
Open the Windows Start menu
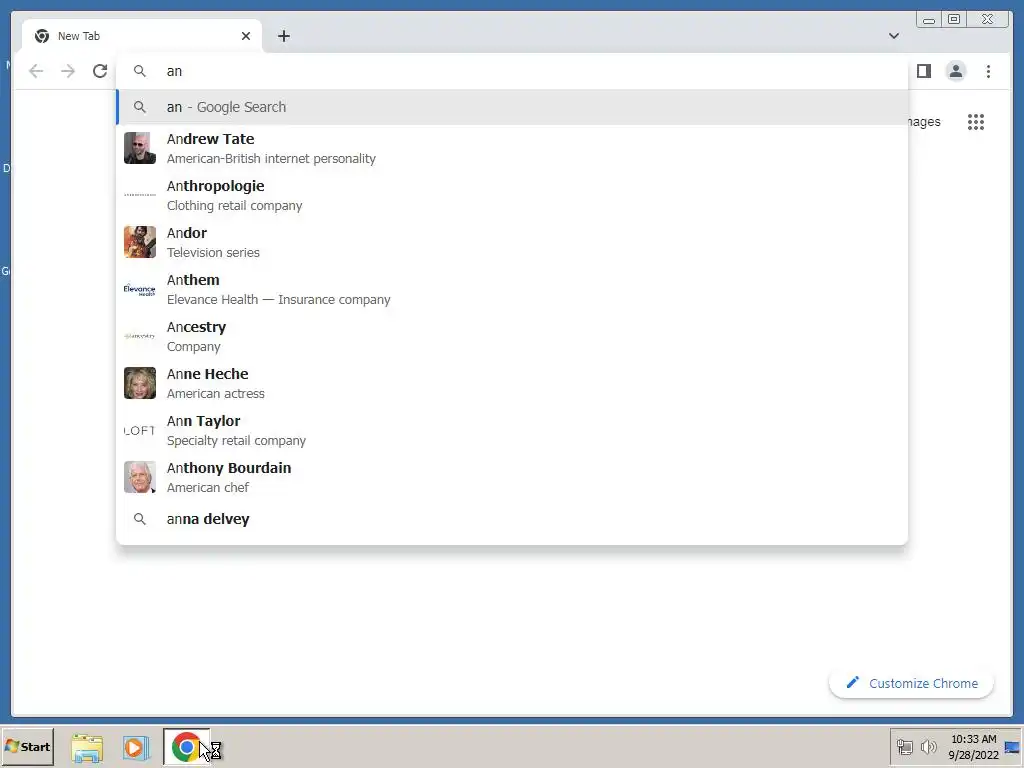pos(27,746)
